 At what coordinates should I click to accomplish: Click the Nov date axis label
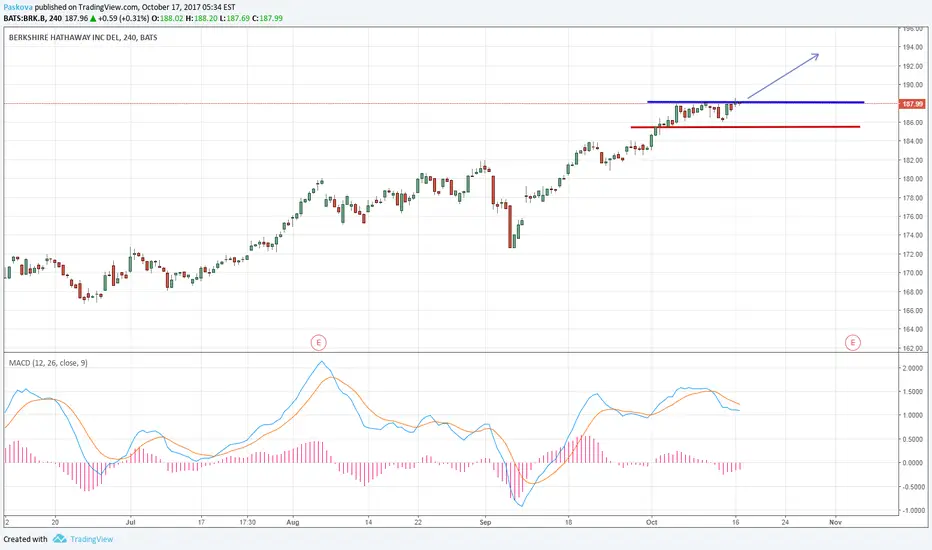[835, 523]
